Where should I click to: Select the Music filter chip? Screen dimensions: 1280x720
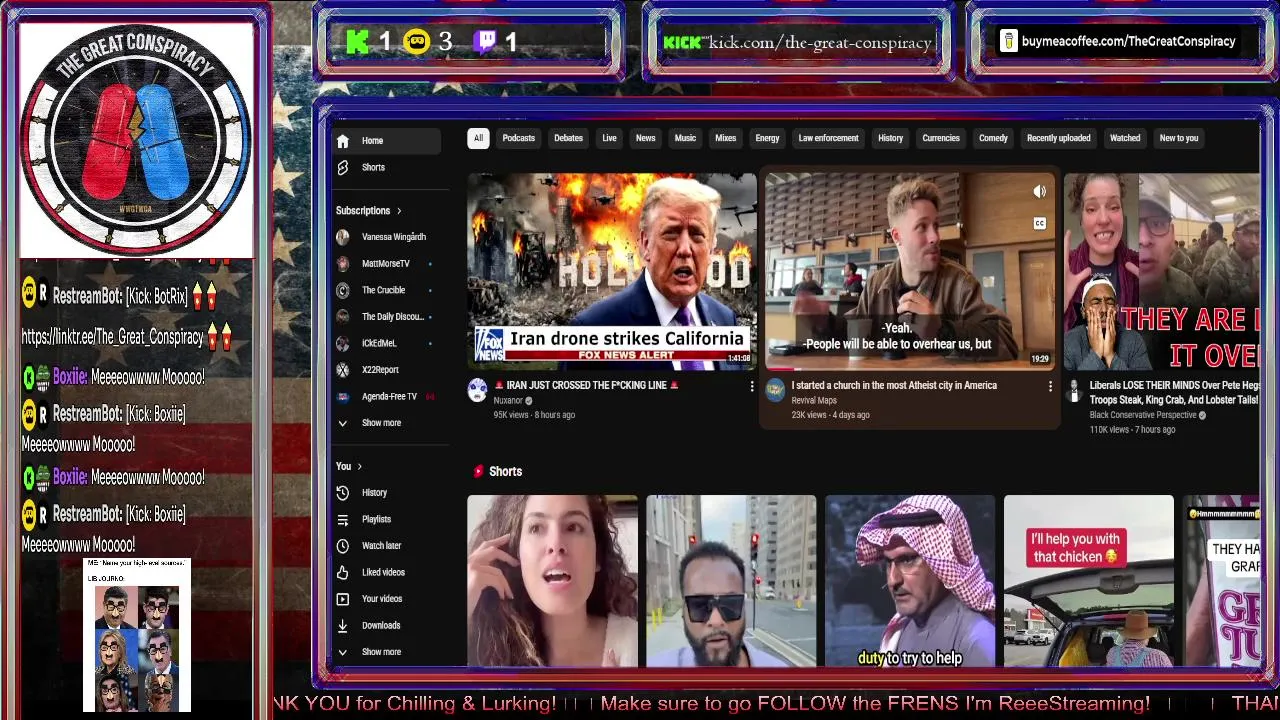pyautogui.click(x=685, y=138)
